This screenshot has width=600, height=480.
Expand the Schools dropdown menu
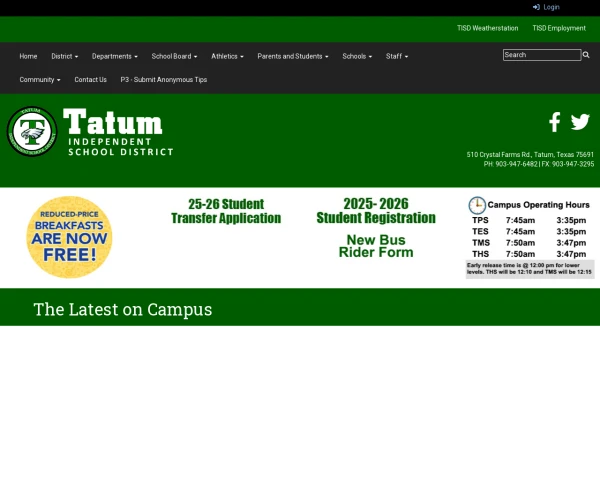[x=357, y=56]
